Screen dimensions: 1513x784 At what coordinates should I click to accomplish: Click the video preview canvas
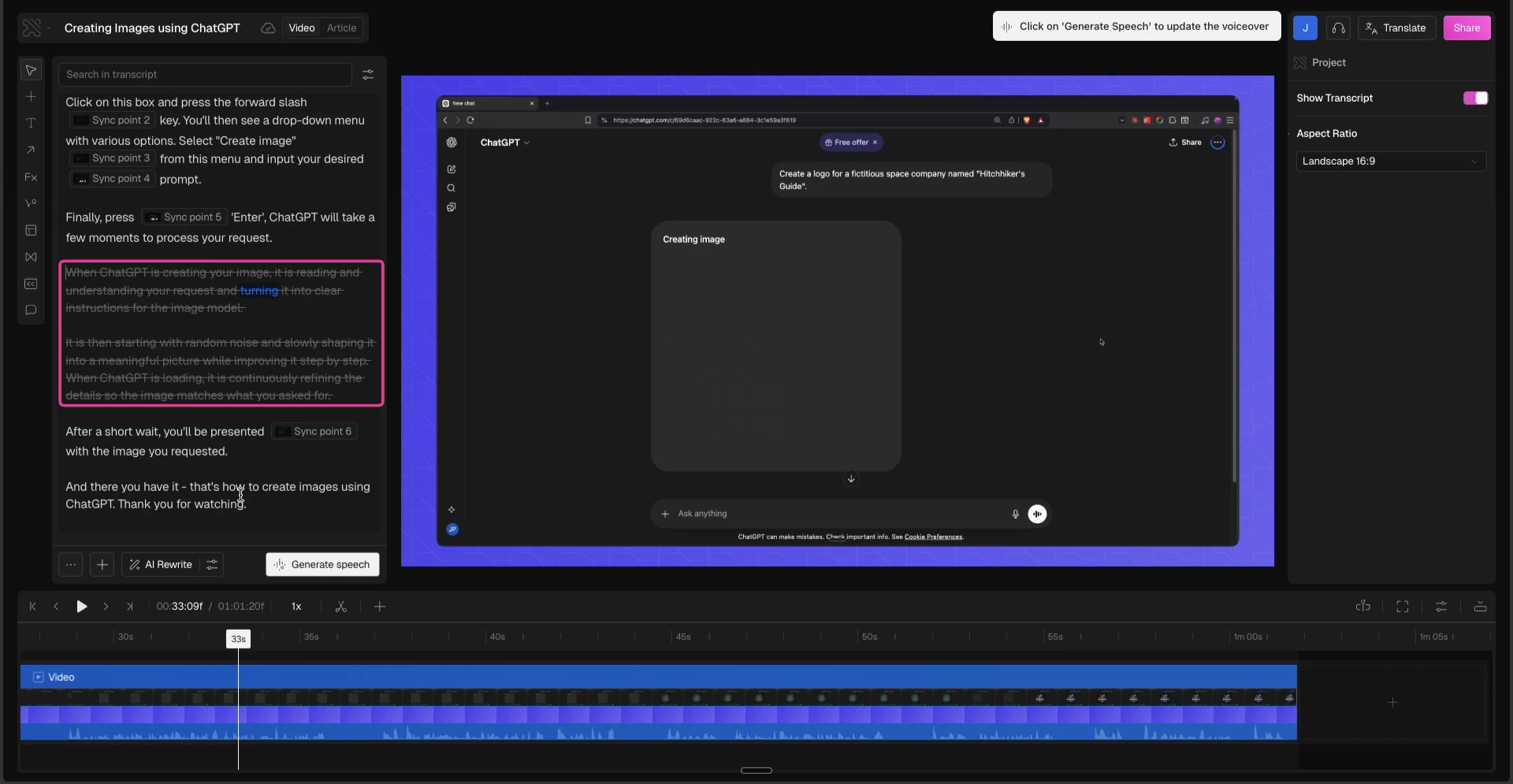click(838, 321)
